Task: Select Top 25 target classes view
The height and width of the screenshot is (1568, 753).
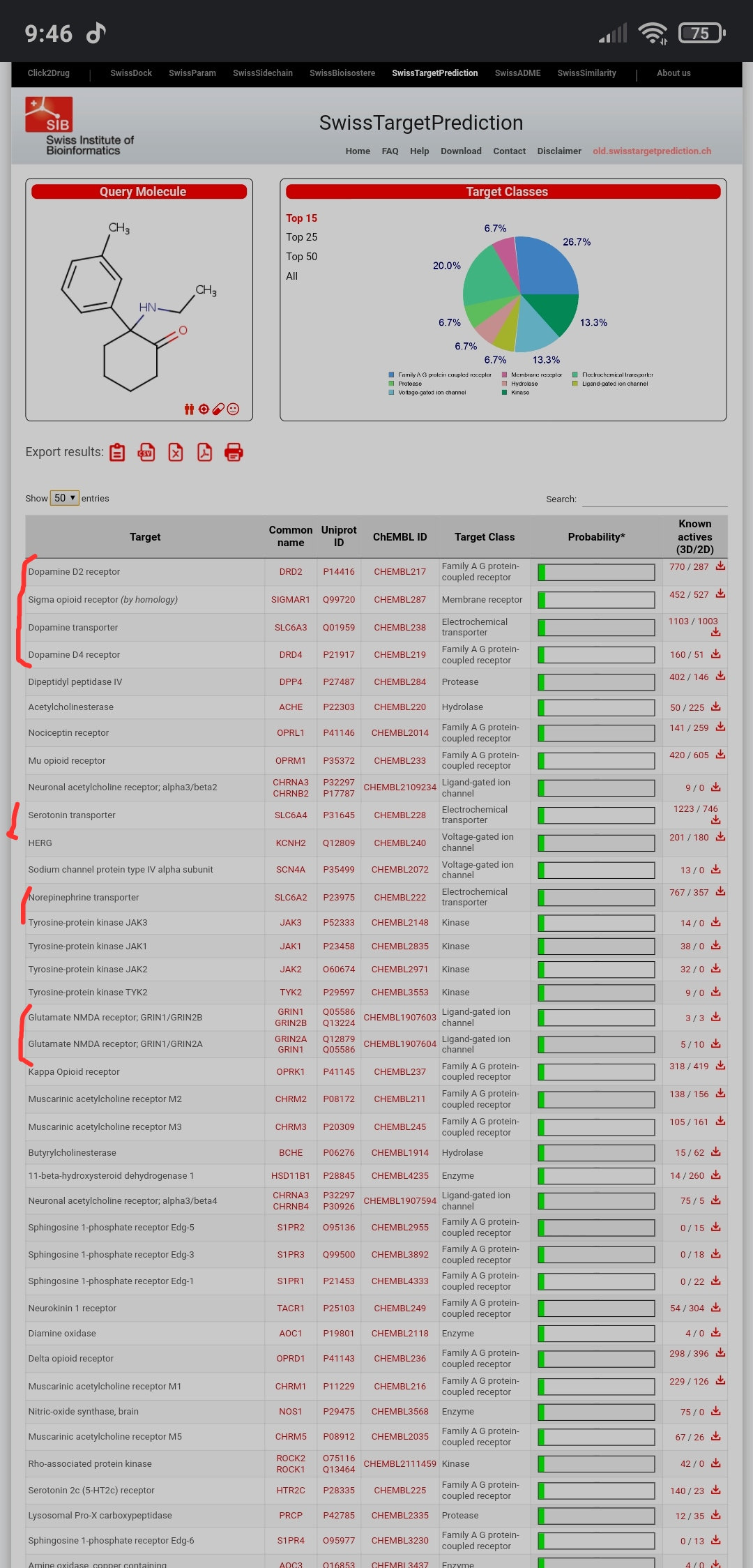Action: click(x=301, y=237)
